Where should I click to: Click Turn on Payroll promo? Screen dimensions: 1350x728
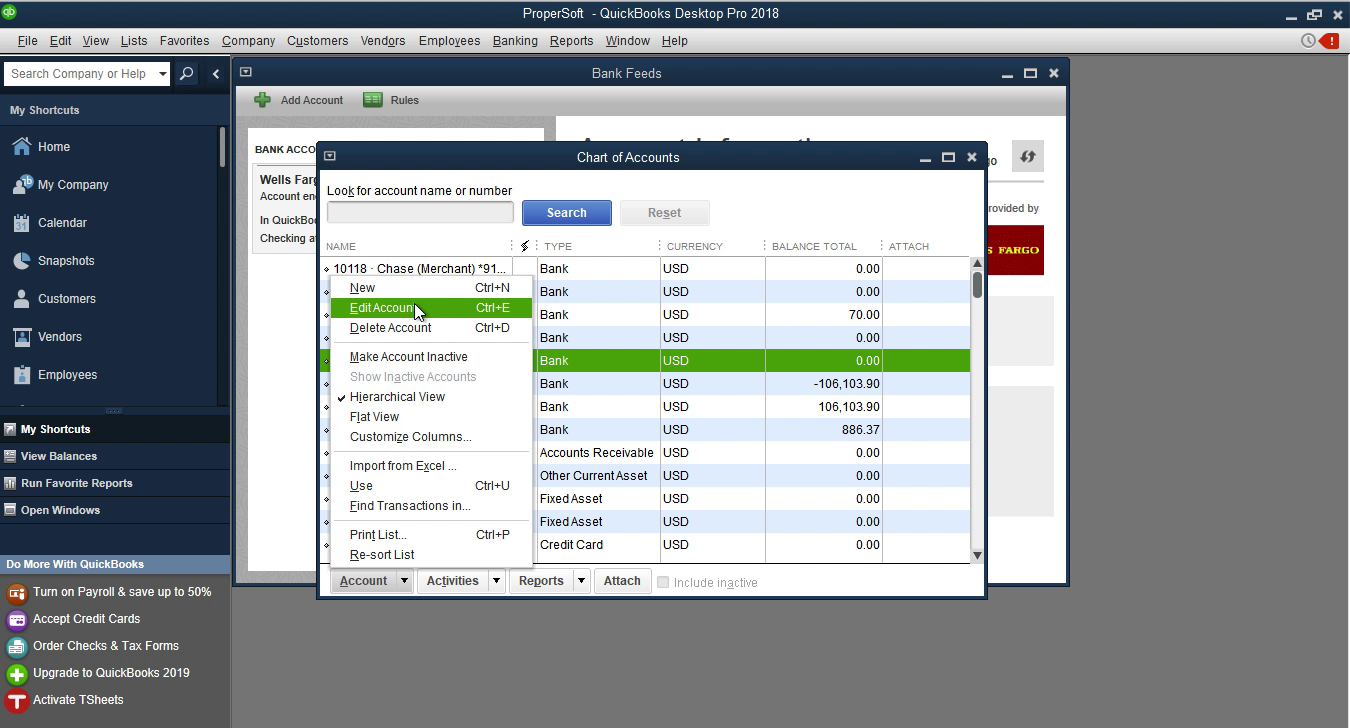(108, 592)
